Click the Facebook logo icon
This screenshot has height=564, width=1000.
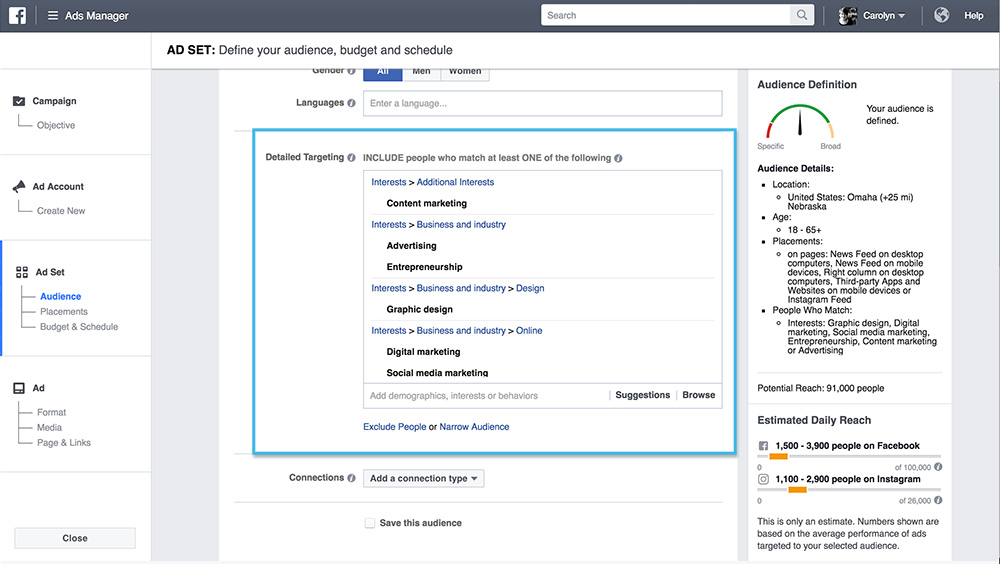pyautogui.click(x=17, y=15)
